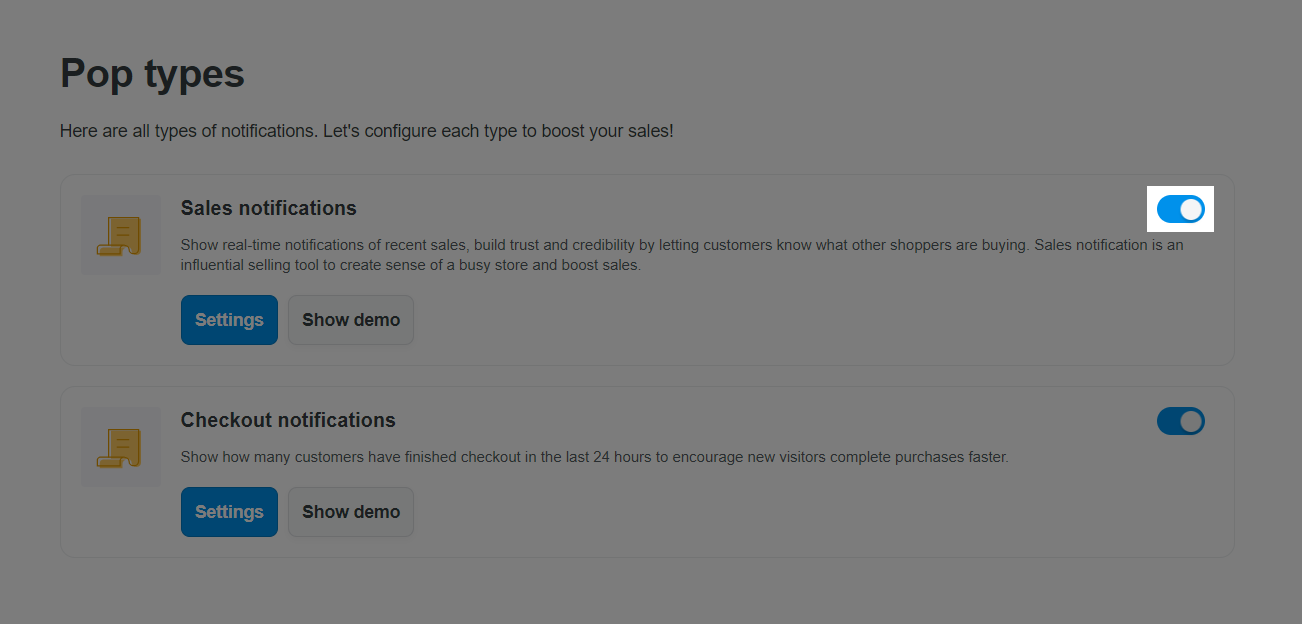This screenshot has height=624, width=1302.
Task: Show demo of Checkout notifications
Action: (351, 512)
